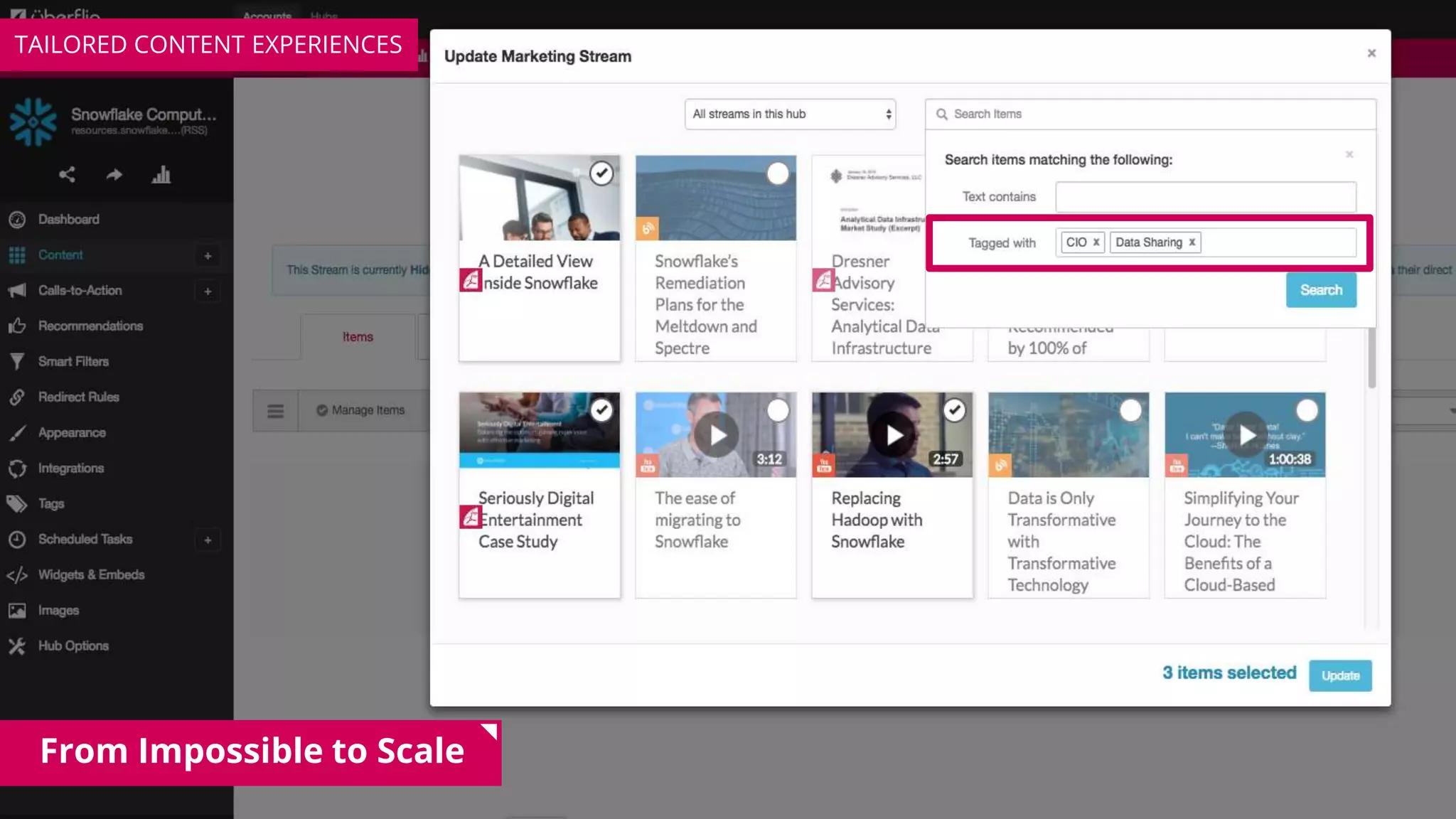Open the Widgets & Embeds sidebar item
Screen dimensions: 1456x819
(x=91, y=574)
